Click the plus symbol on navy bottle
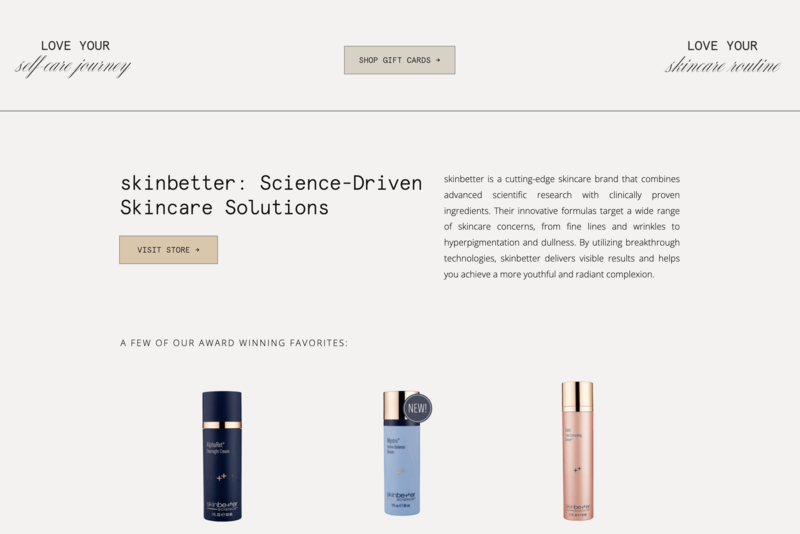The height and width of the screenshot is (534, 800). (221, 477)
